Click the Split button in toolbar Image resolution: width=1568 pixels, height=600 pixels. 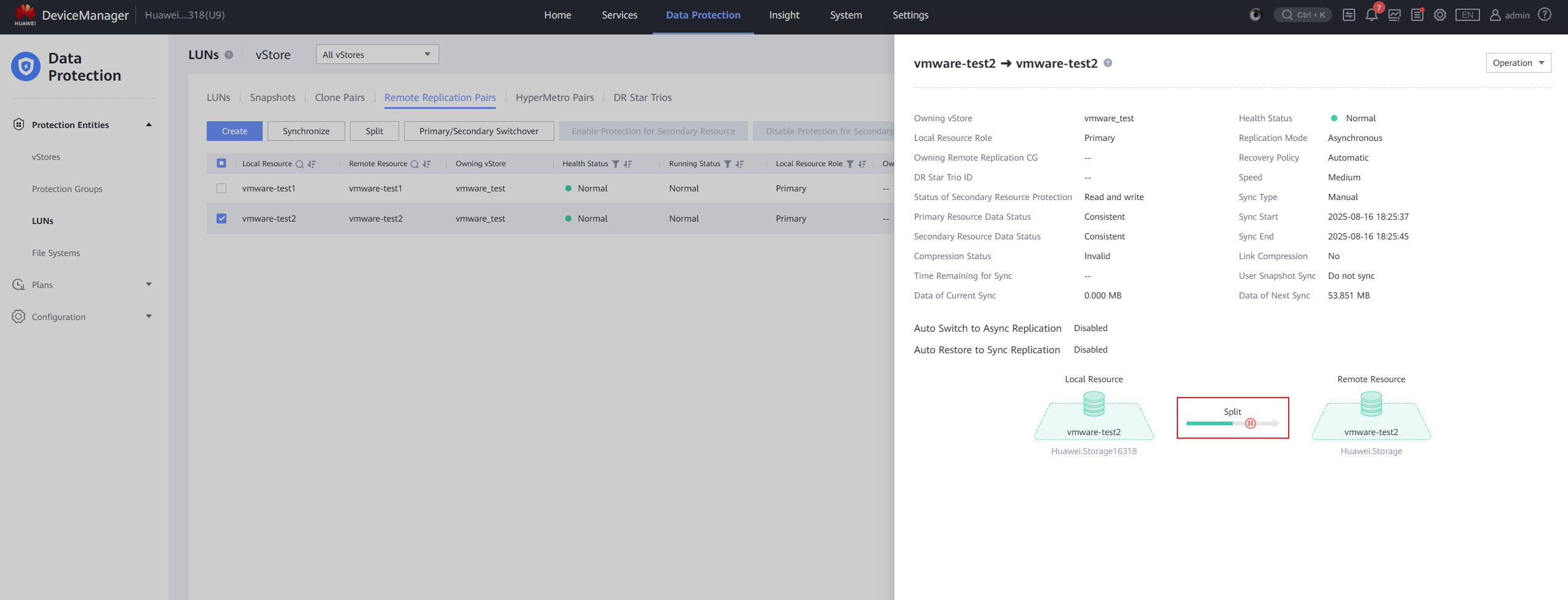click(x=374, y=131)
